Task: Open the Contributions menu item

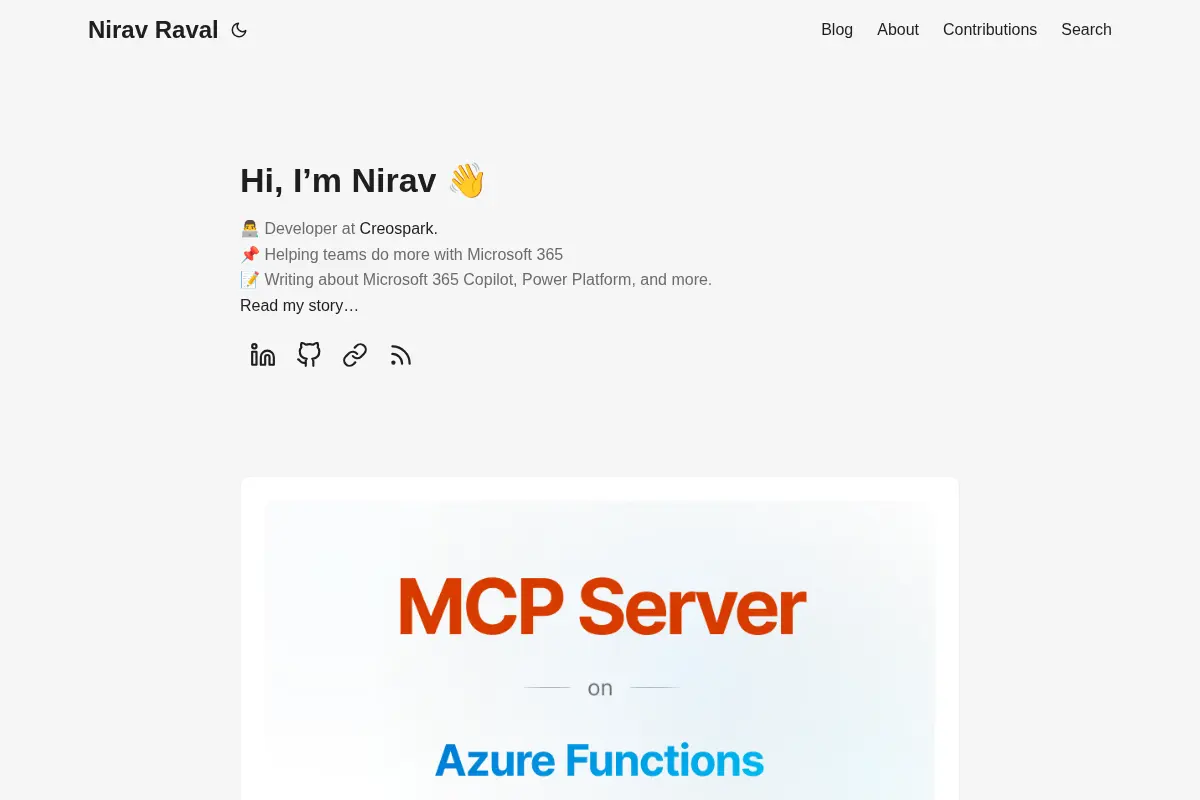Action: (990, 30)
